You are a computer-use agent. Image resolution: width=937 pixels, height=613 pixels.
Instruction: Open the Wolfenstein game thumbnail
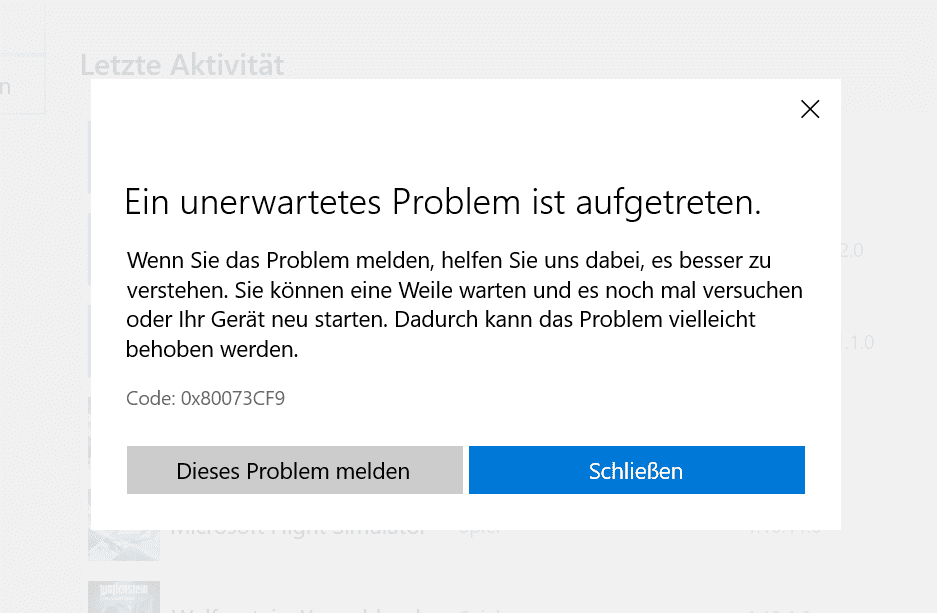[124, 597]
